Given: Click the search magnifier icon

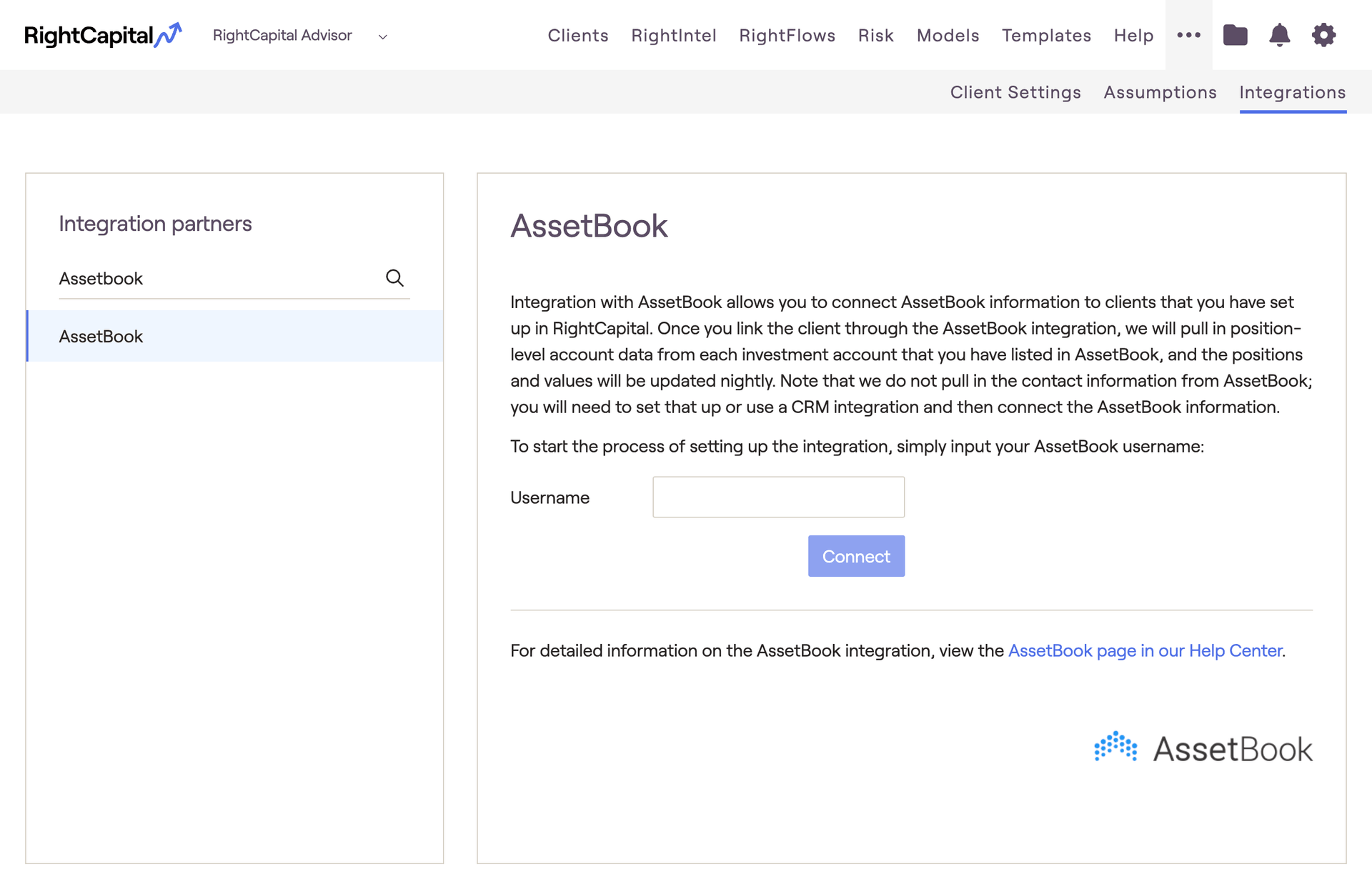Looking at the screenshot, I should [x=394, y=278].
